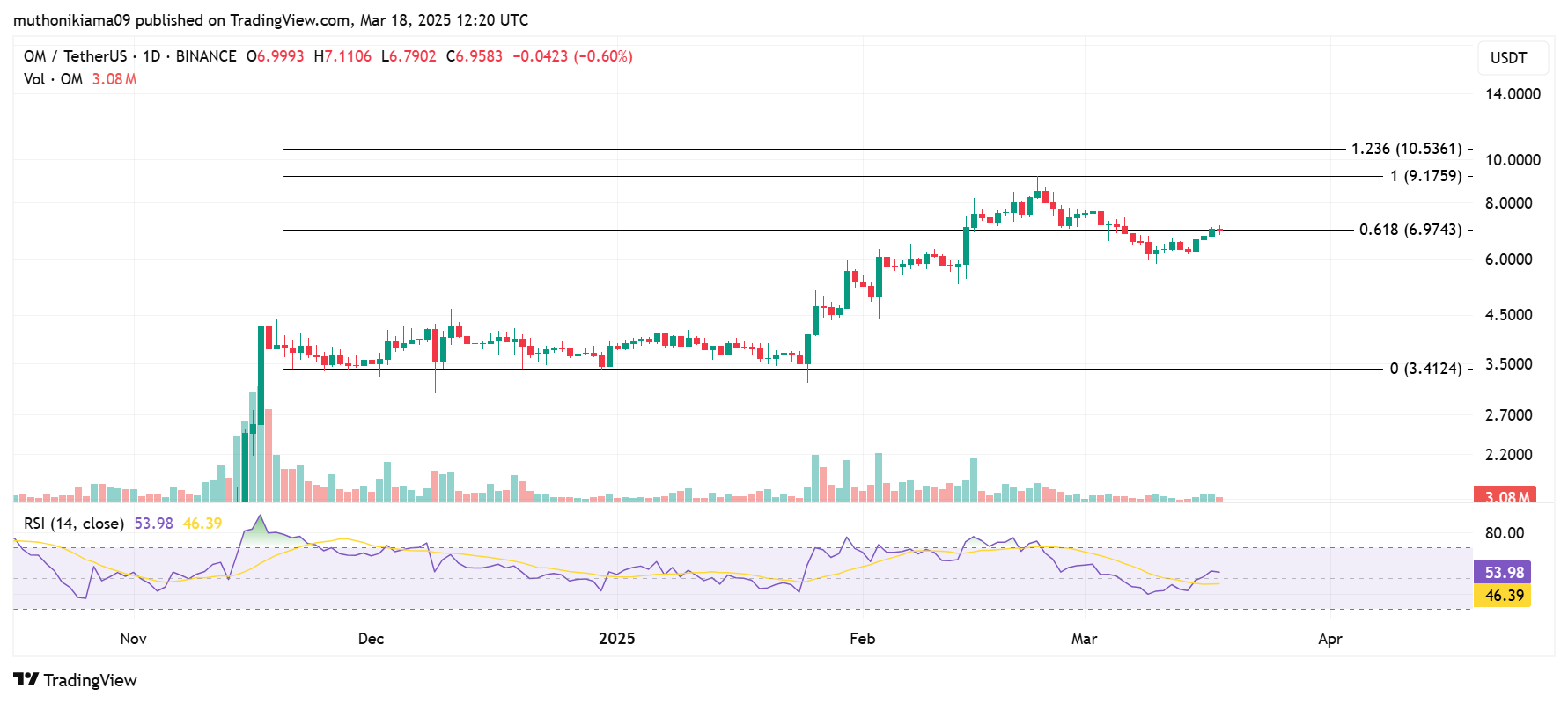This screenshot has height=703, width=1568.
Task: Click the Nov label on time axis
Action: (x=133, y=639)
